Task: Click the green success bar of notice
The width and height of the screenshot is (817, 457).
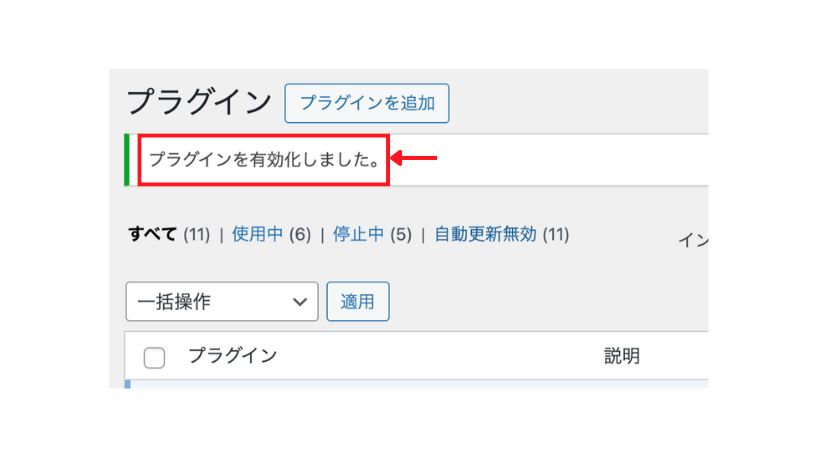Action: [x=127, y=159]
